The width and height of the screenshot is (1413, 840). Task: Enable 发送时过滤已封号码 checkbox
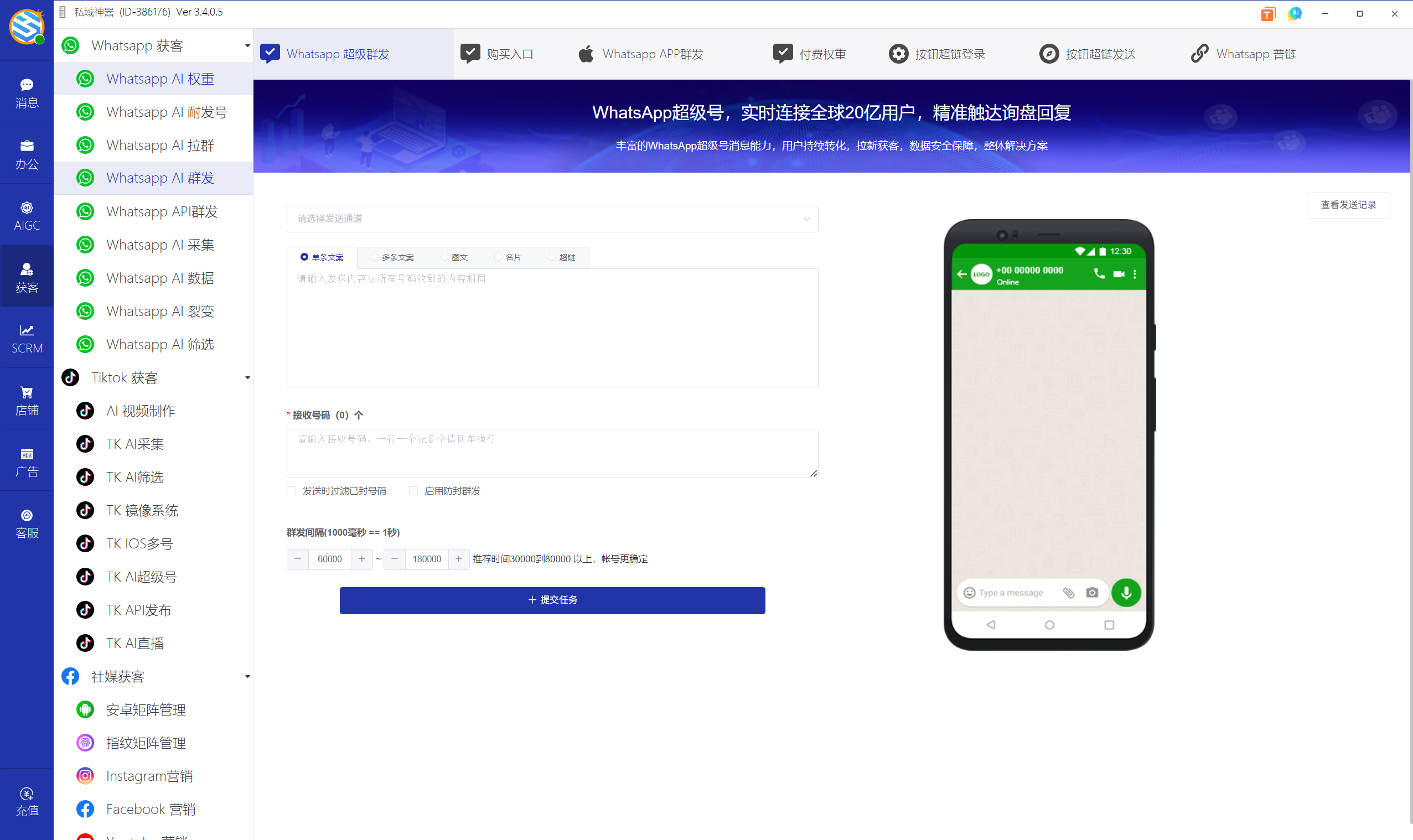tap(291, 491)
